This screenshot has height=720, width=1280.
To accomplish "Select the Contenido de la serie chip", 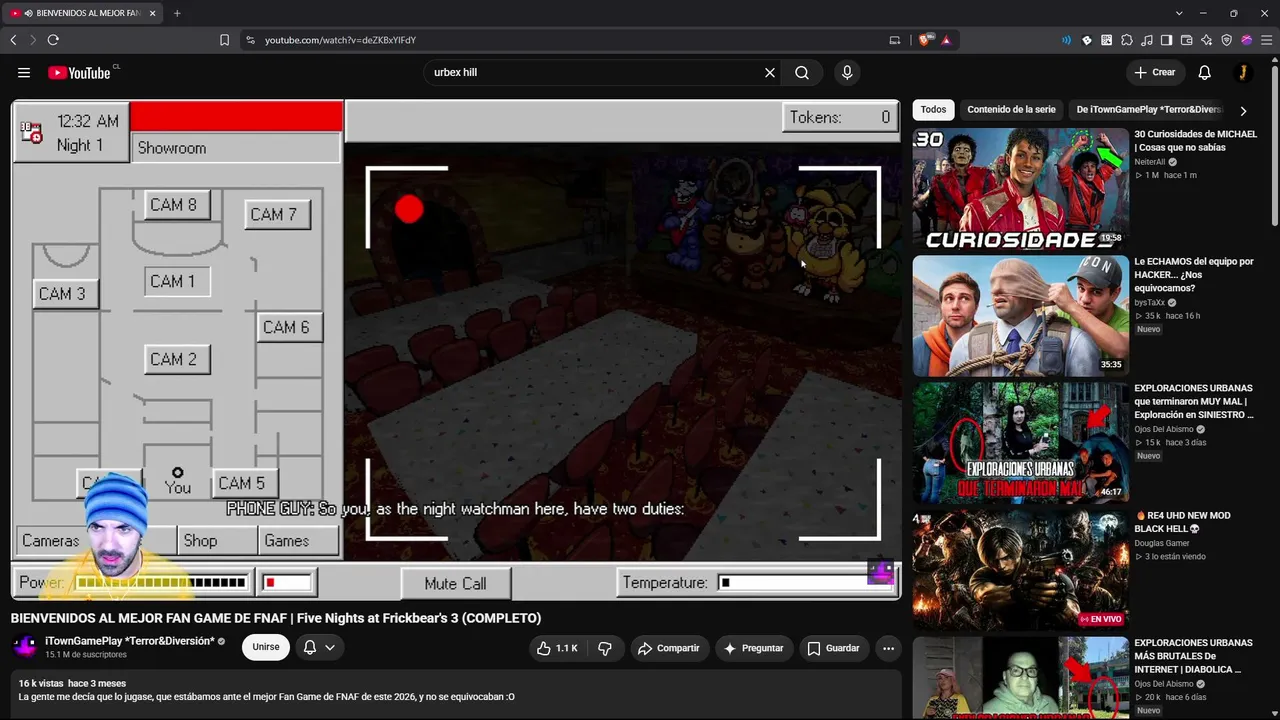I will [1011, 110].
